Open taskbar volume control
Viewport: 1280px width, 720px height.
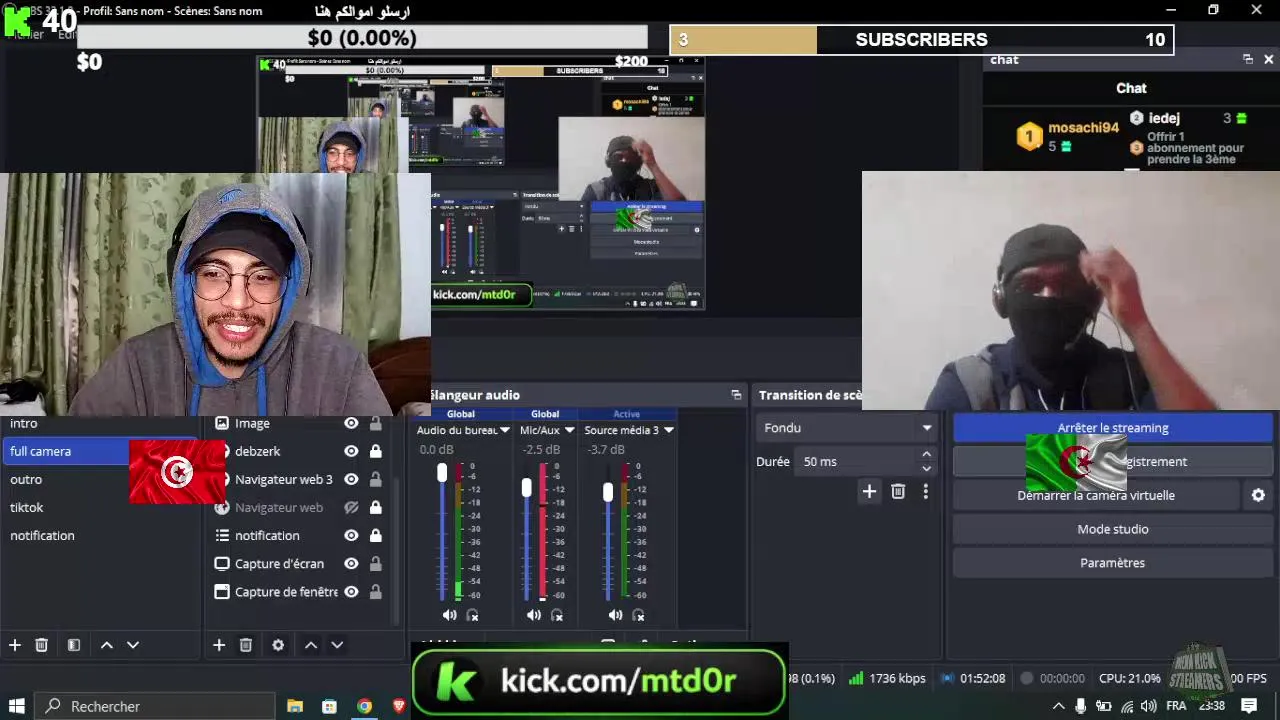point(1149,706)
